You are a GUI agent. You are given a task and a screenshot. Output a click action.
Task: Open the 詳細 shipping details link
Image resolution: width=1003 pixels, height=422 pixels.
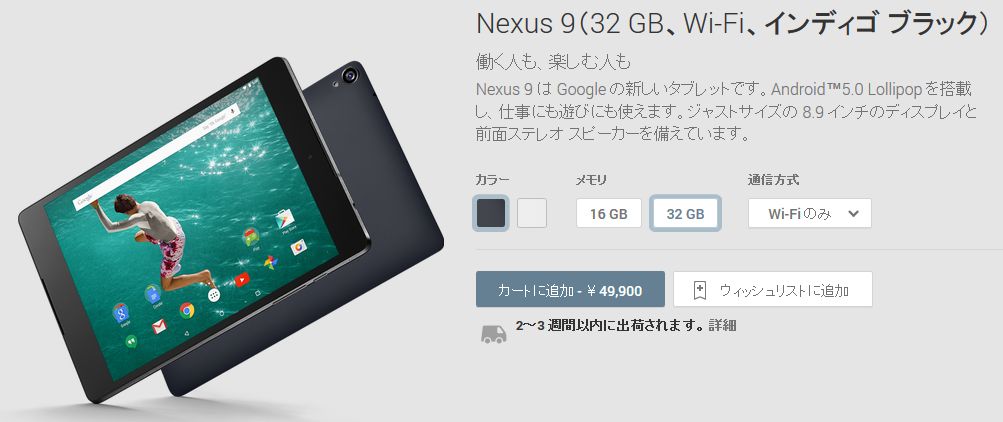pos(722,325)
